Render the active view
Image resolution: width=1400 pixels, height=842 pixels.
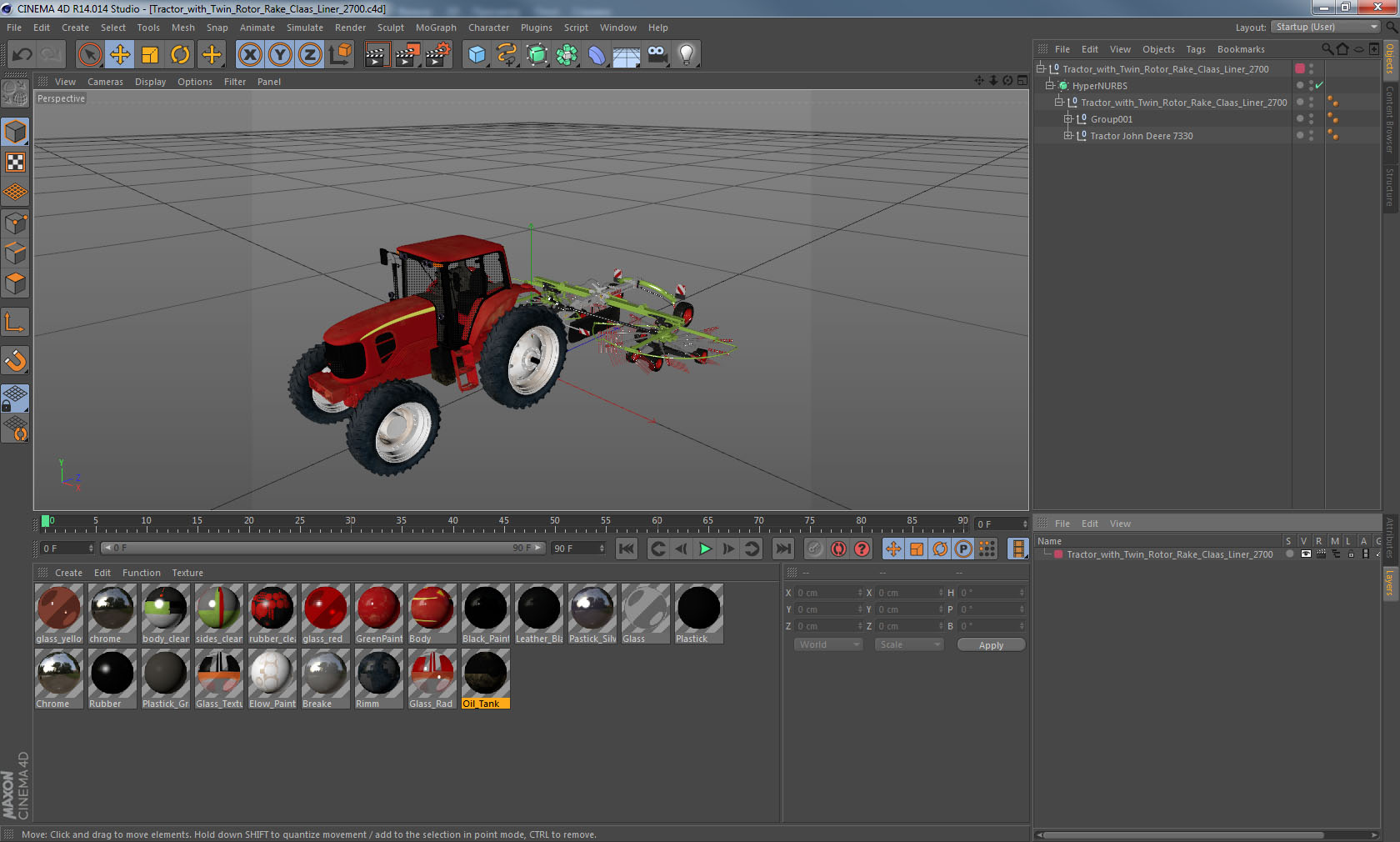pos(377,55)
